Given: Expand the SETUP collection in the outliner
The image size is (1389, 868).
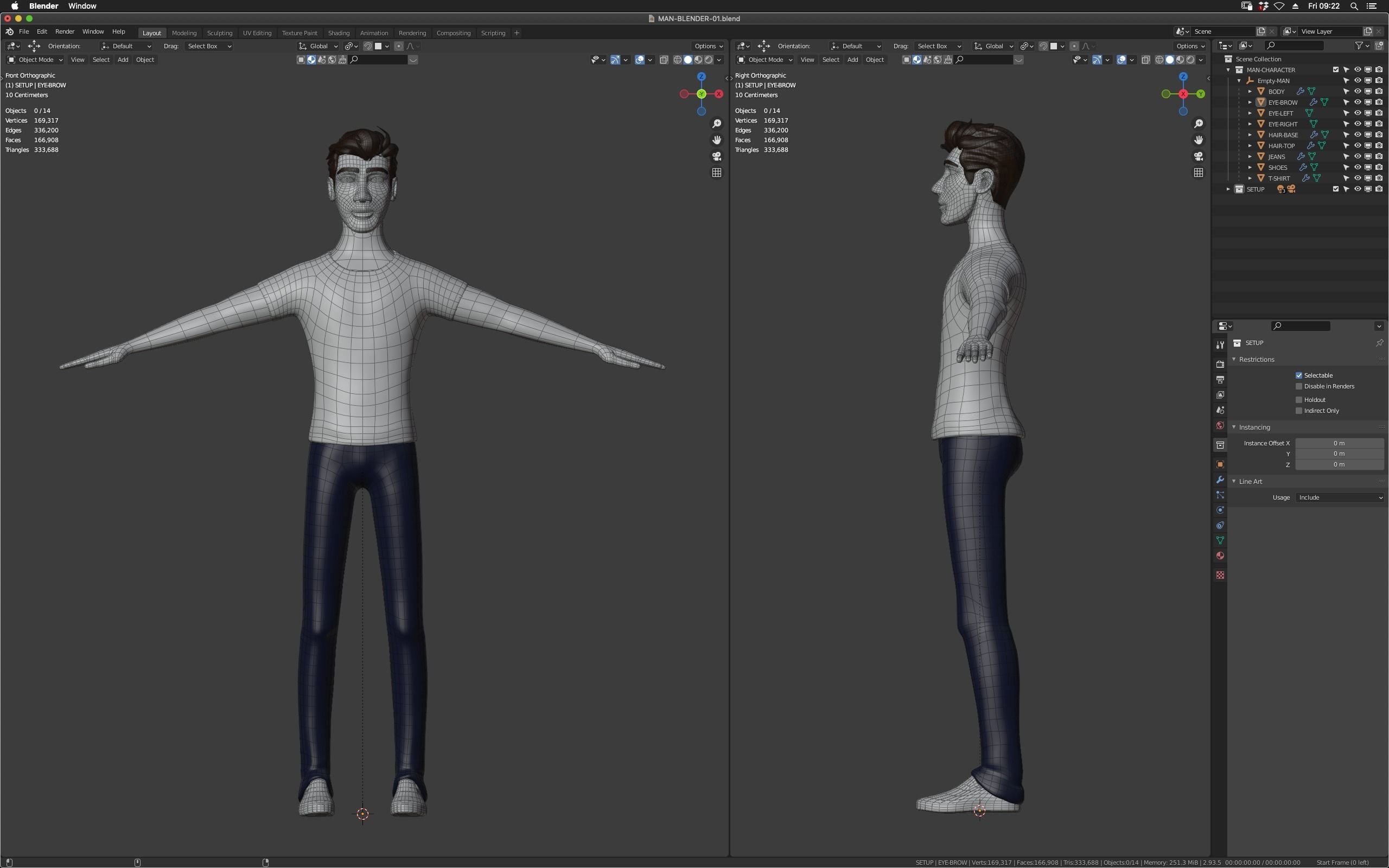Looking at the screenshot, I should click(1228, 189).
